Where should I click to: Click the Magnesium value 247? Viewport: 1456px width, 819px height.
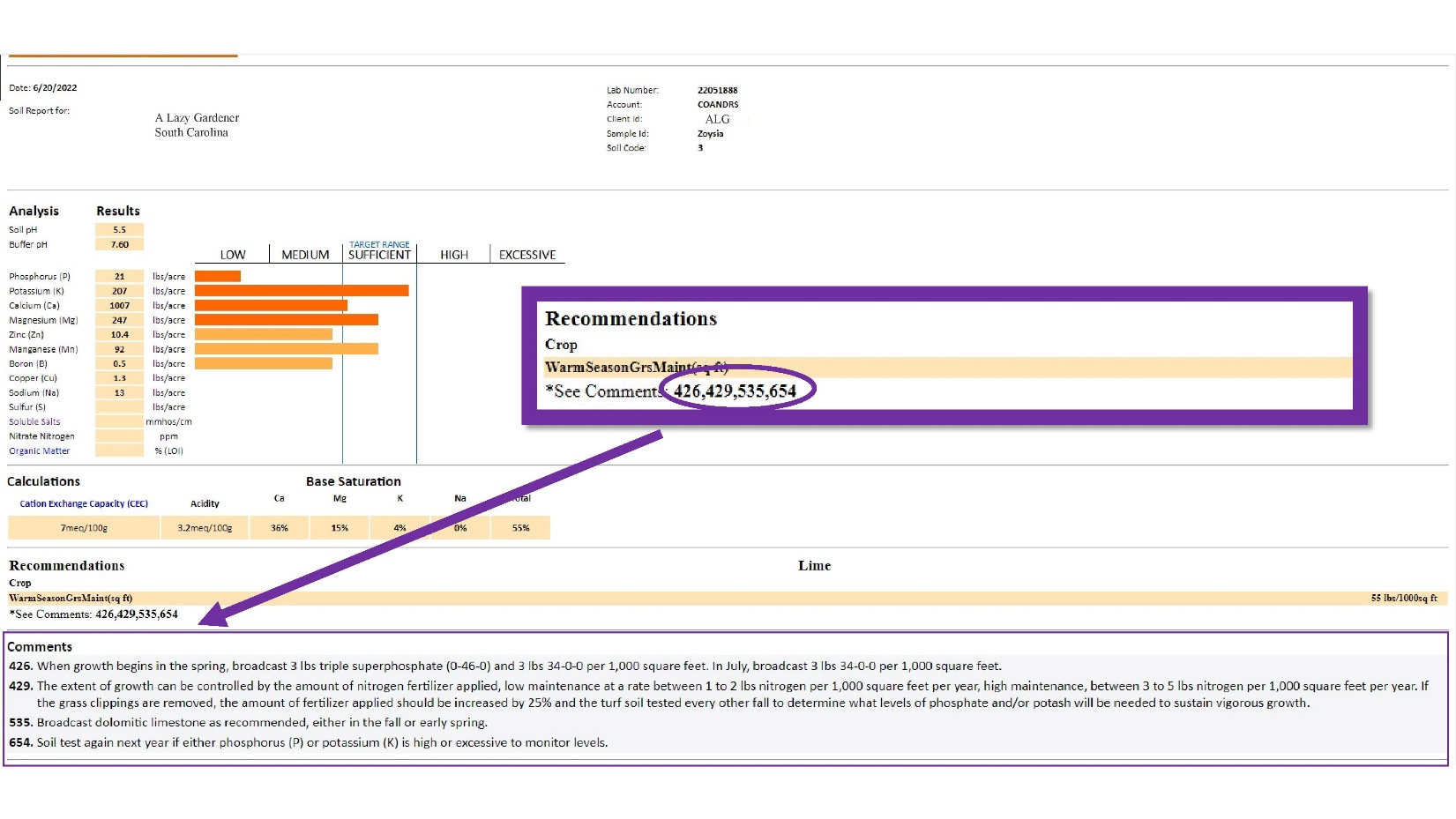[x=119, y=320]
